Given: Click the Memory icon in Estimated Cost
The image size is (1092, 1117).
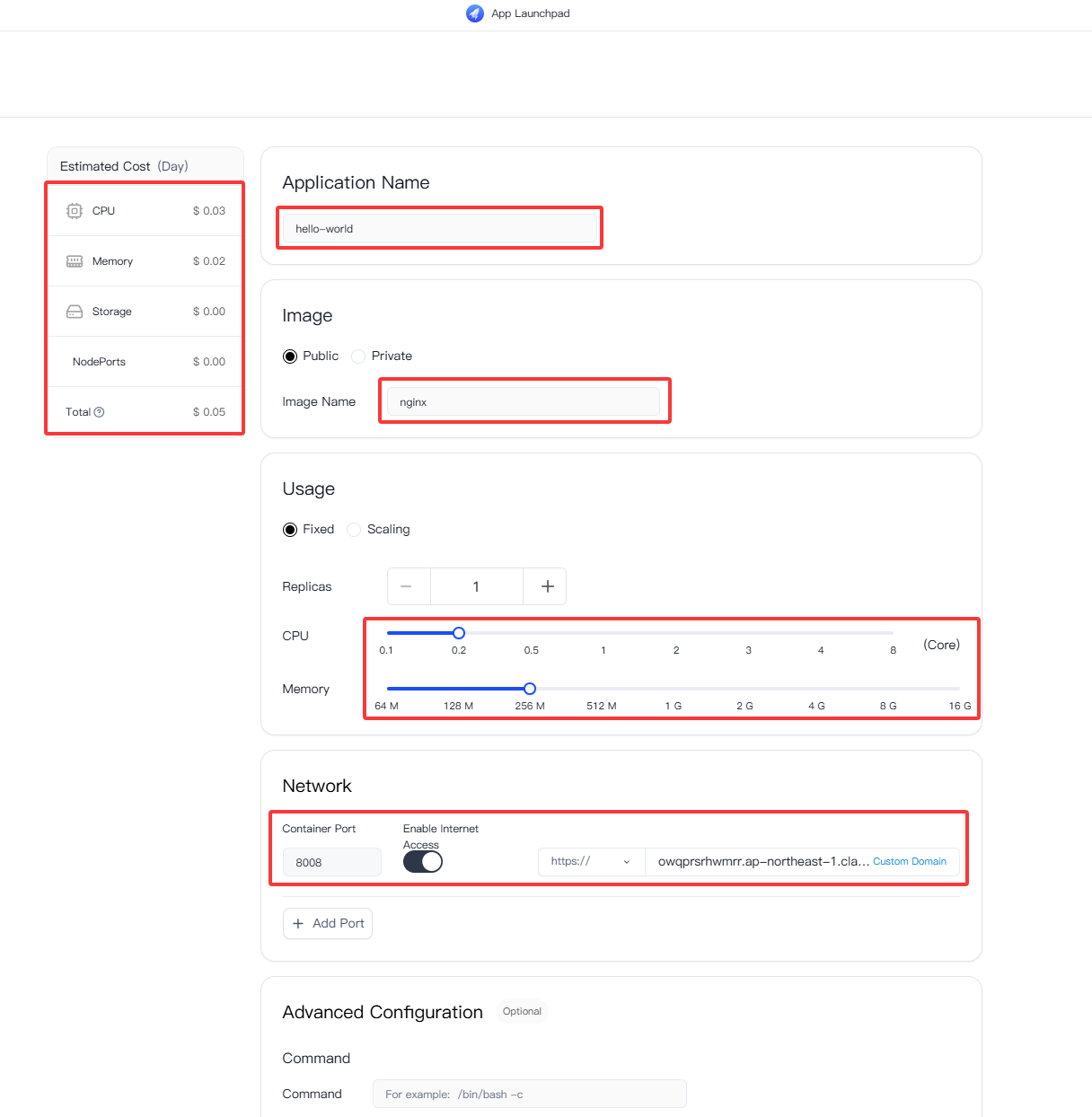Looking at the screenshot, I should click(75, 261).
